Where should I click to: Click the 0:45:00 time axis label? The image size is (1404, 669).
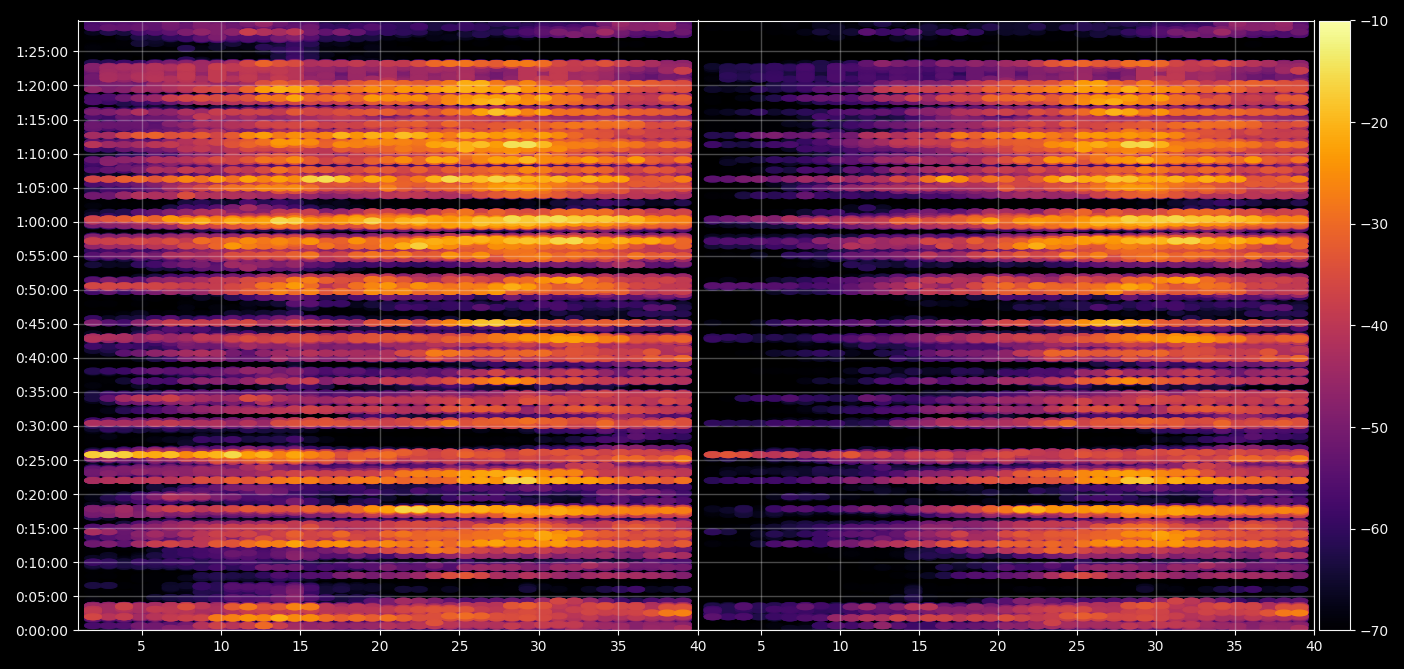click(42, 324)
